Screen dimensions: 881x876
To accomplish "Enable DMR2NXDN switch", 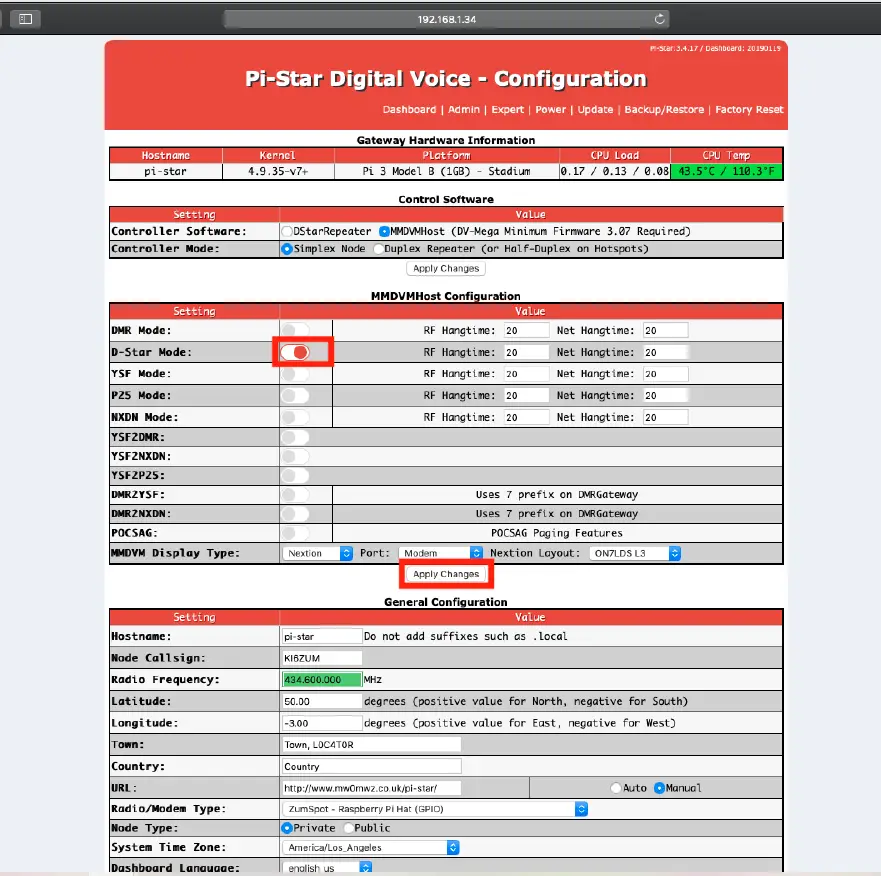I will [x=295, y=514].
